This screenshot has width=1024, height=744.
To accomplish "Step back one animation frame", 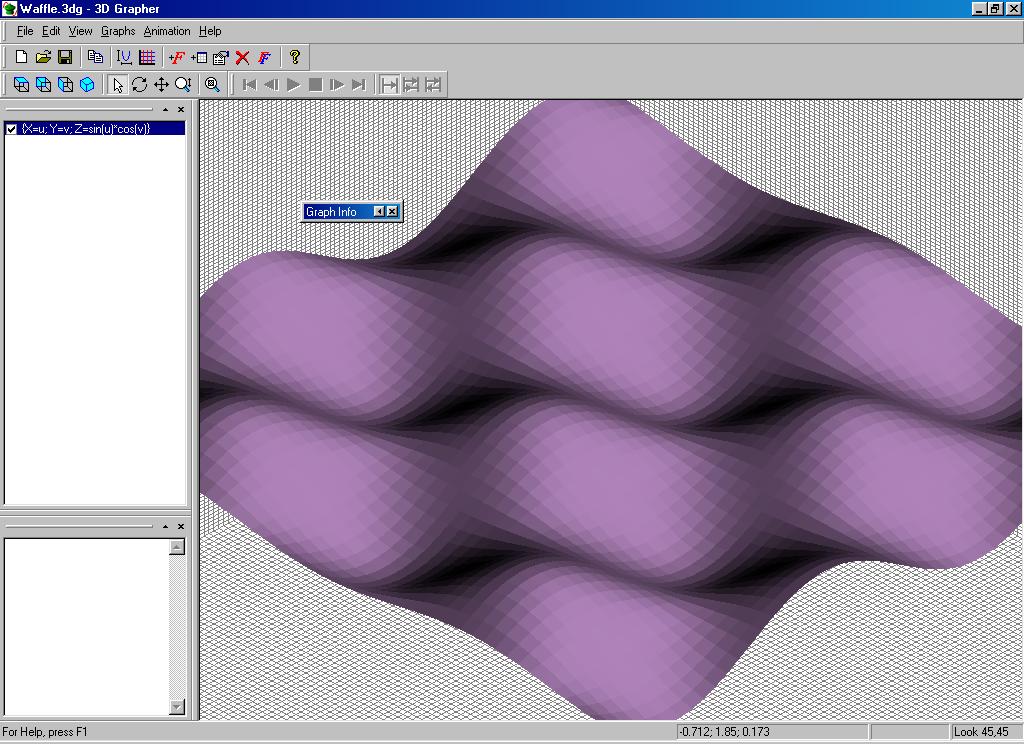I will (271, 84).
